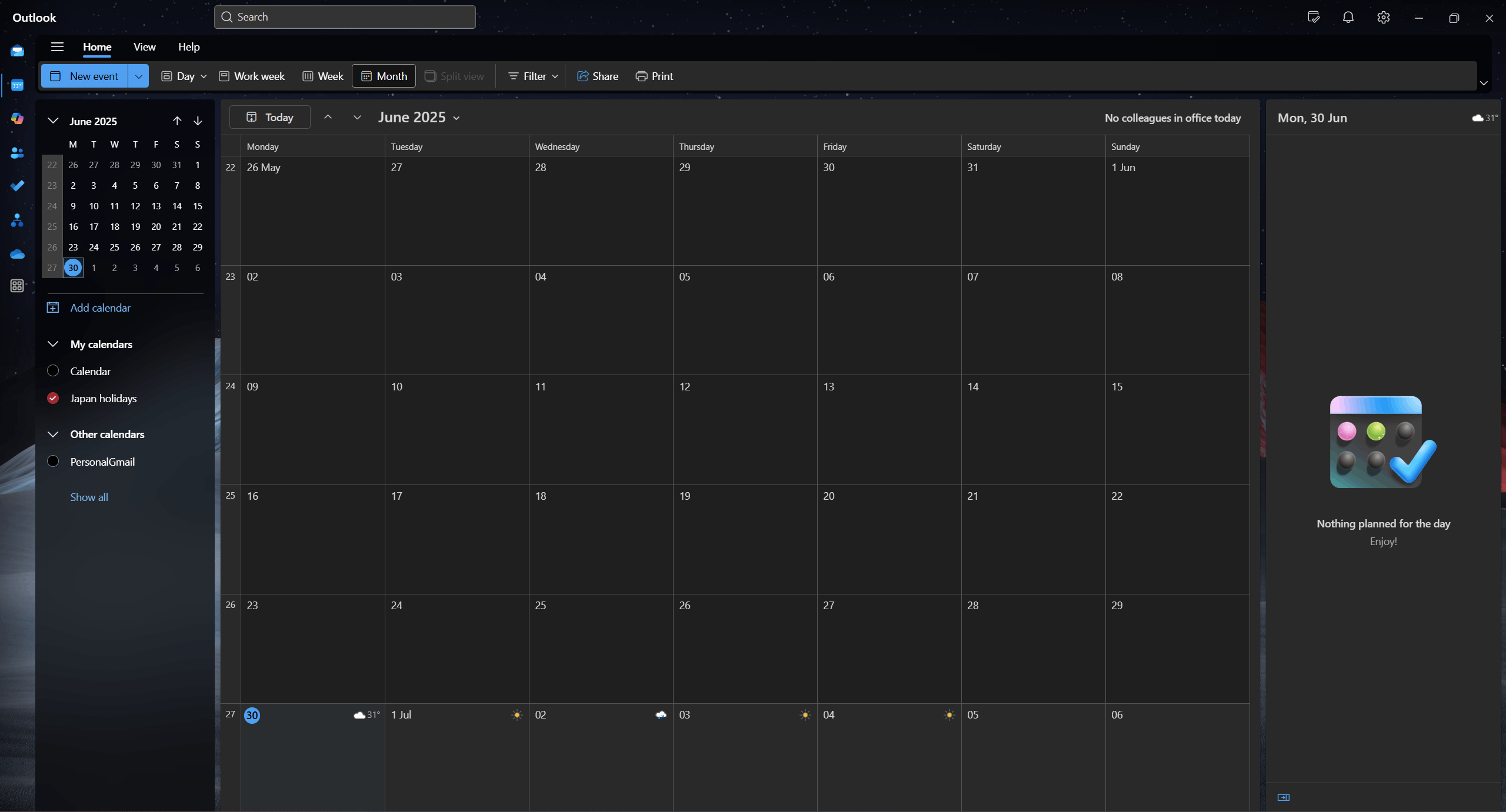Switch to the View tab
This screenshot has height=812, width=1506.
pyautogui.click(x=144, y=46)
